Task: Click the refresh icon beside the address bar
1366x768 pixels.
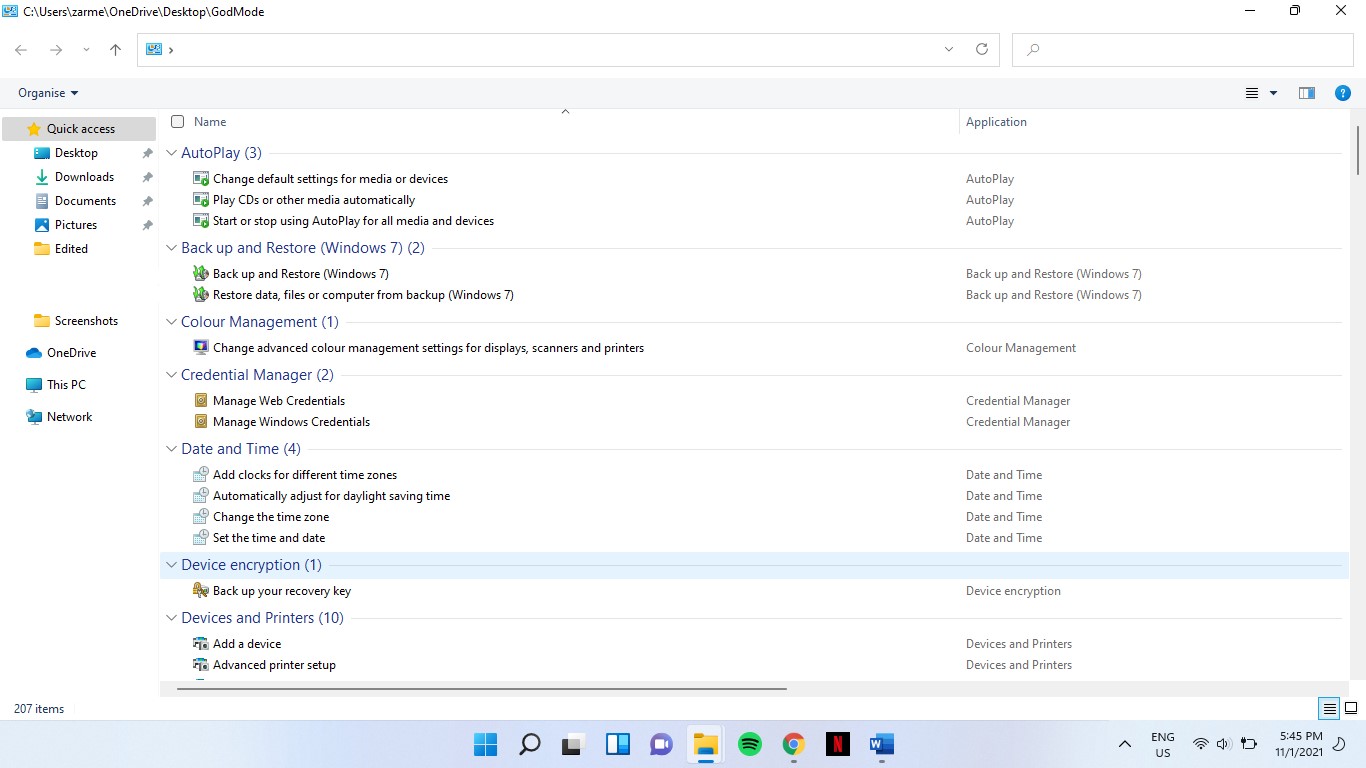Action: (981, 48)
